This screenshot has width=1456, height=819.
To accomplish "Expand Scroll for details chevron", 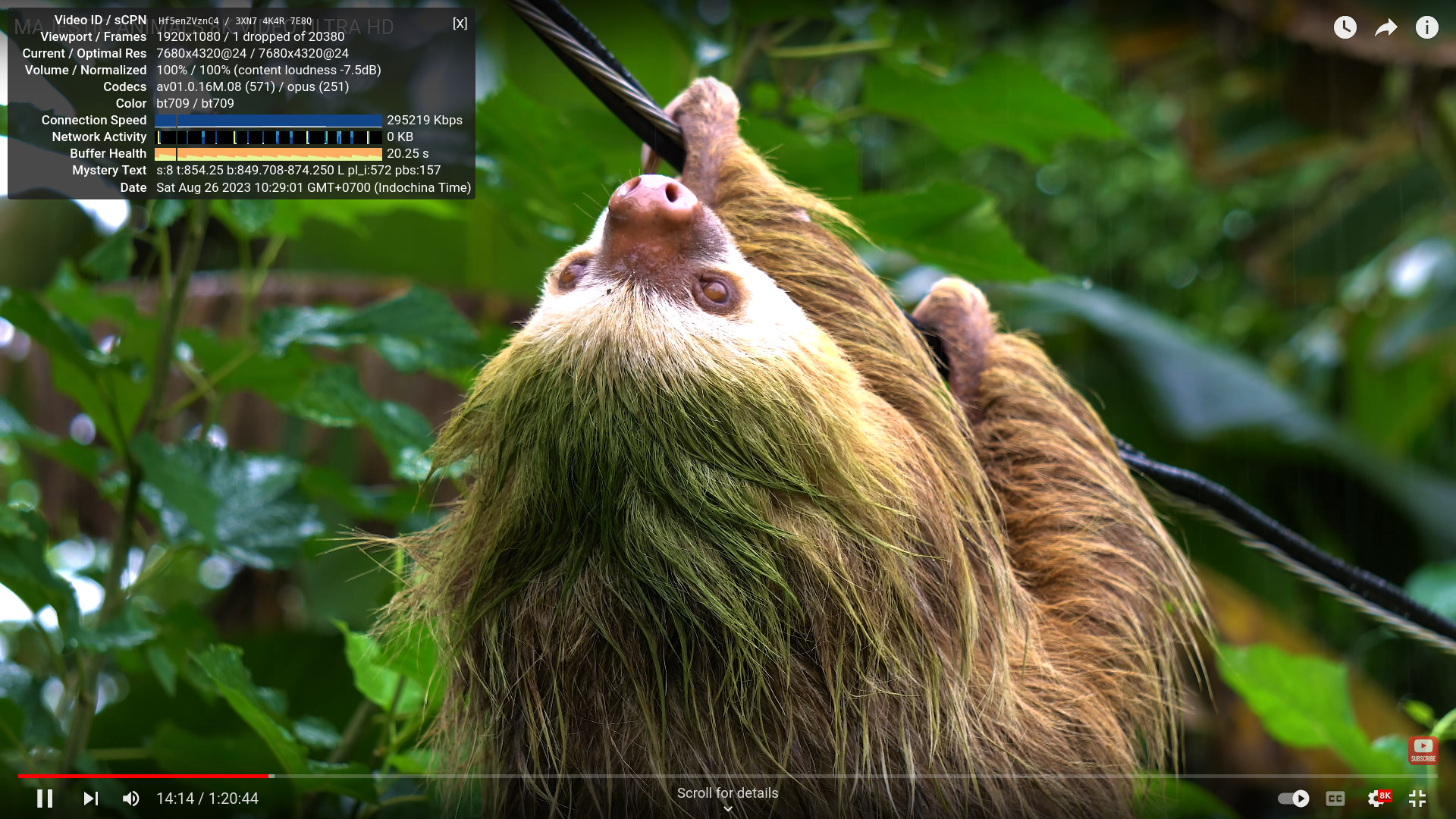I will click(x=728, y=809).
